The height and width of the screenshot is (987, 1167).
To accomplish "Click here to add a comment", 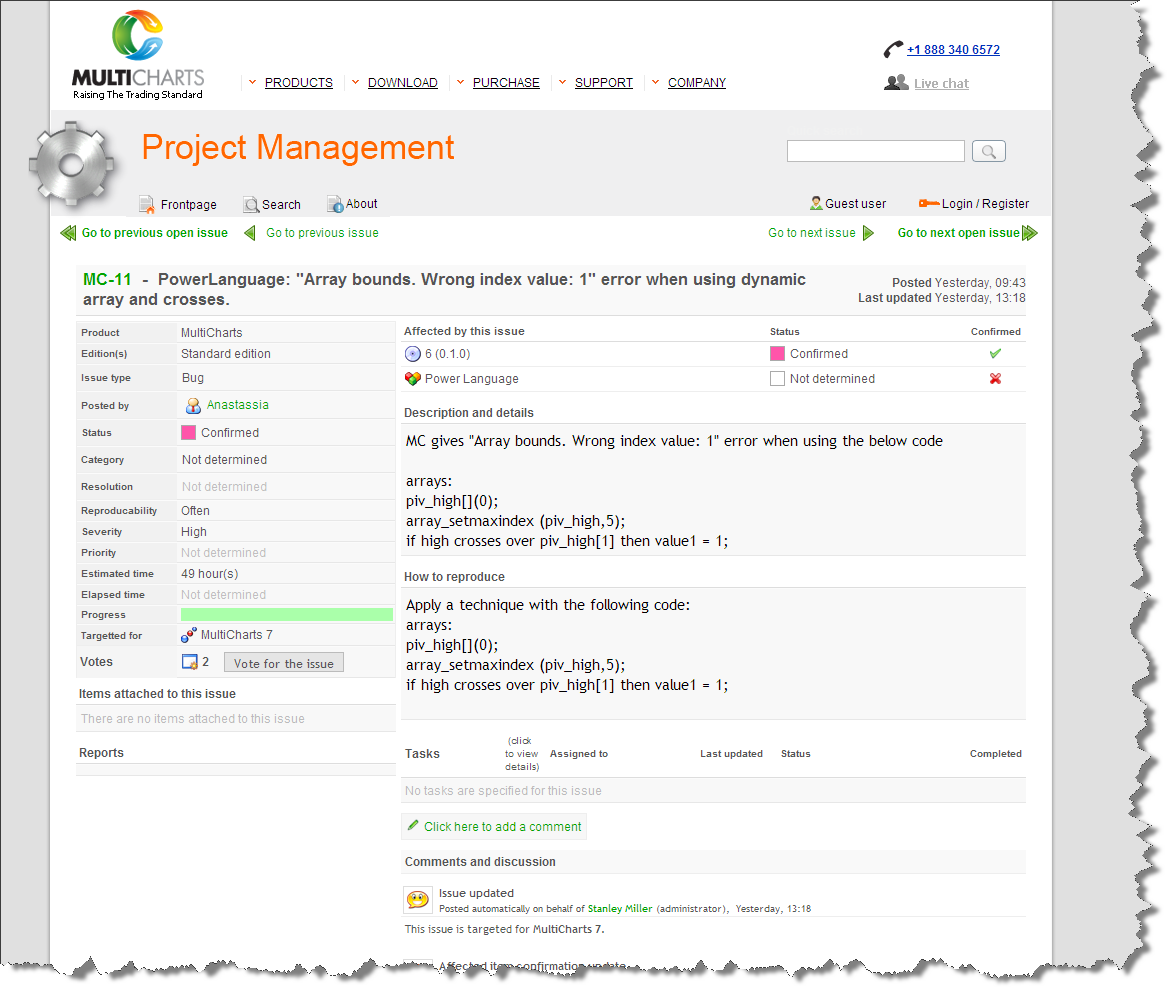I will (502, 826).
